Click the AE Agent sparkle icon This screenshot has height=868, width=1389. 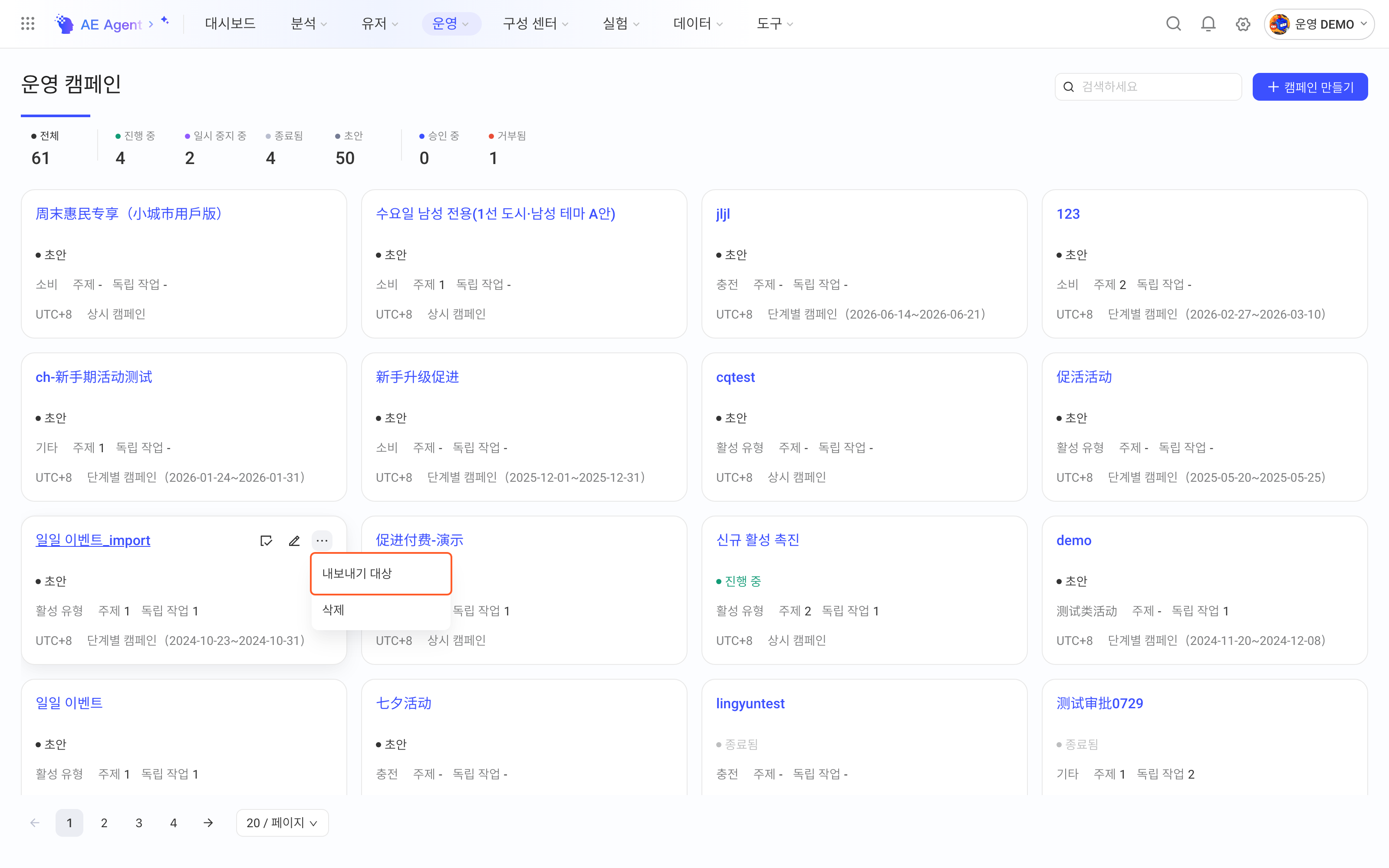165,21
